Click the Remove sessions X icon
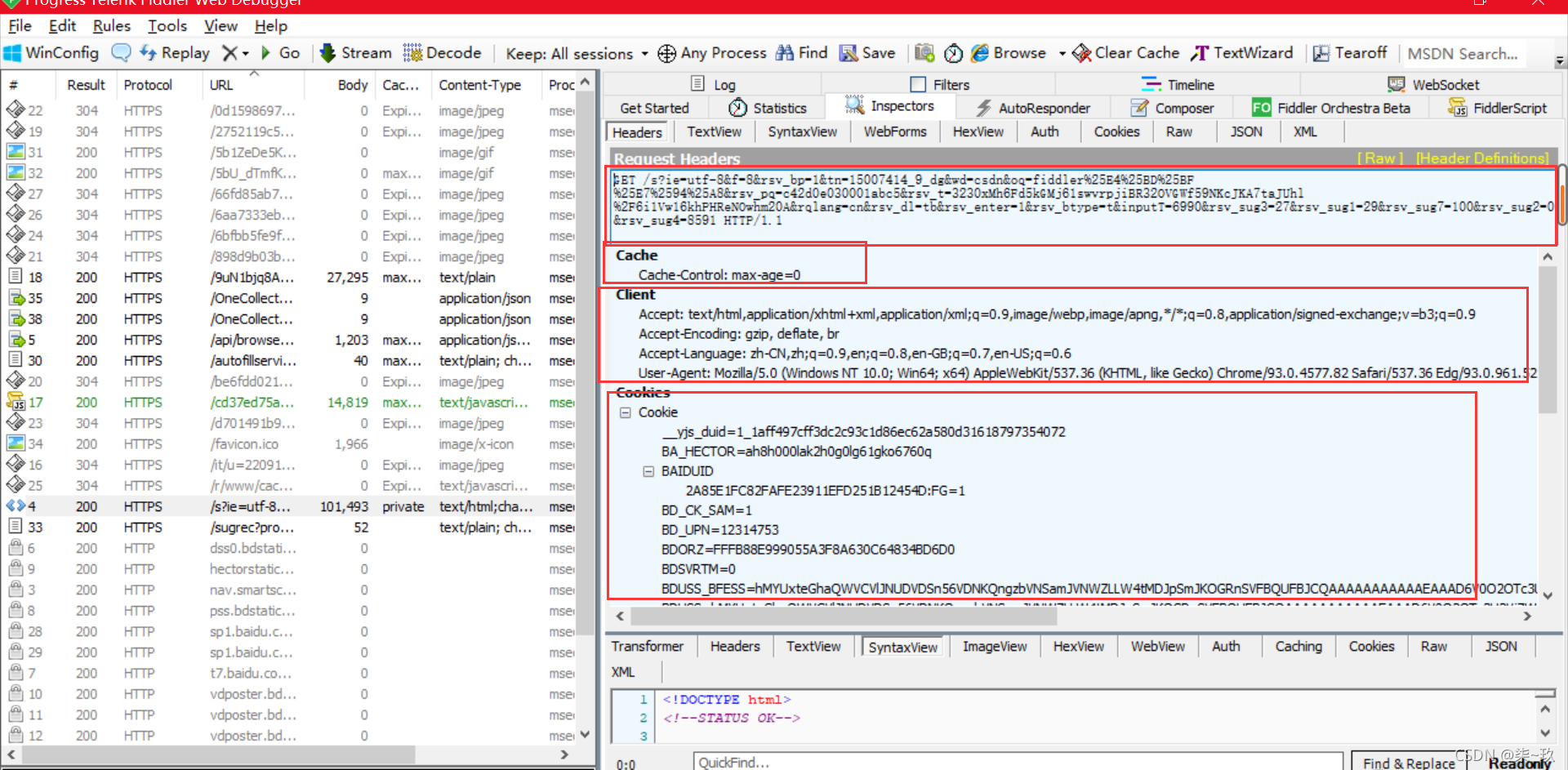 point(230,53)
